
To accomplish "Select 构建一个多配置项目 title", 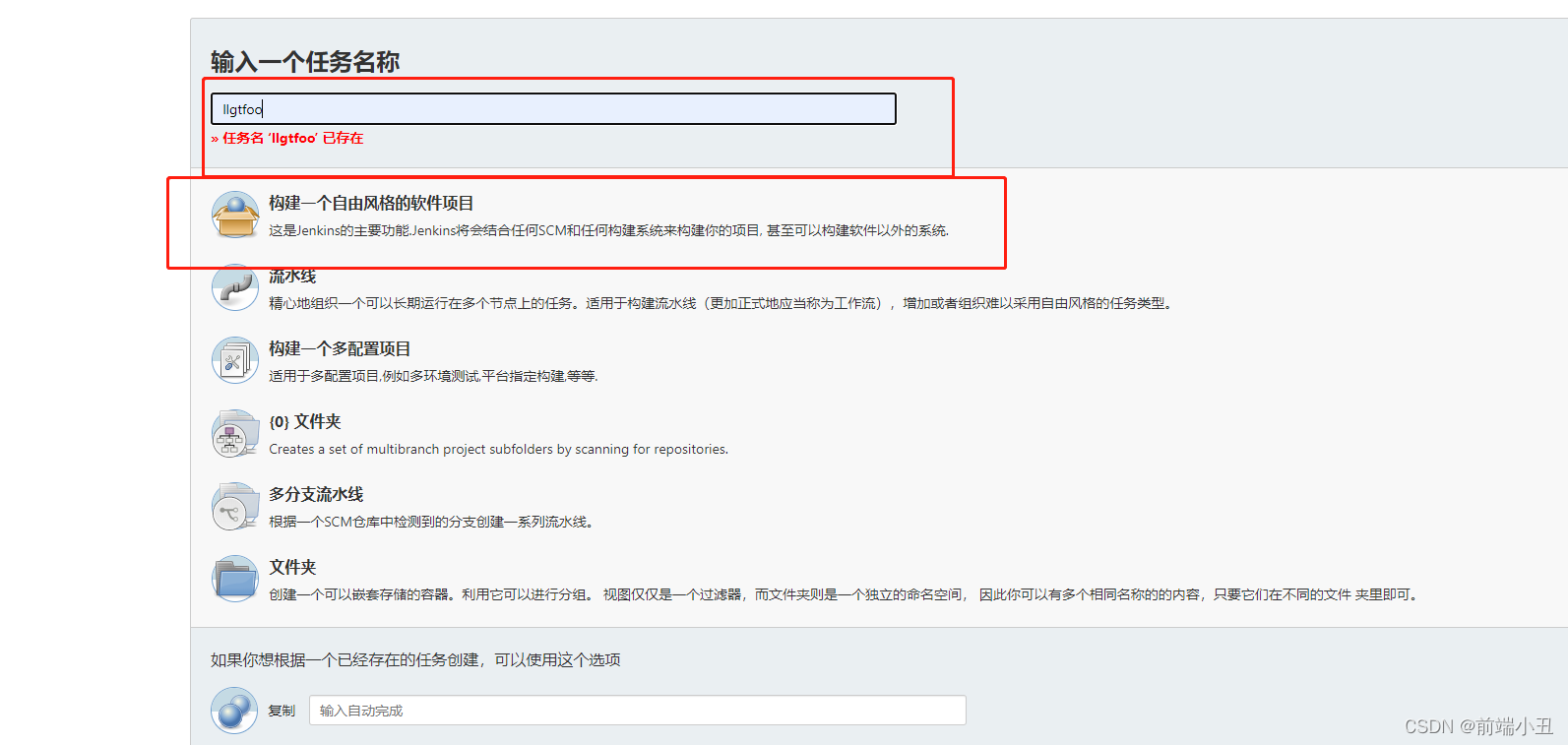I will click(x=340, y=348).
